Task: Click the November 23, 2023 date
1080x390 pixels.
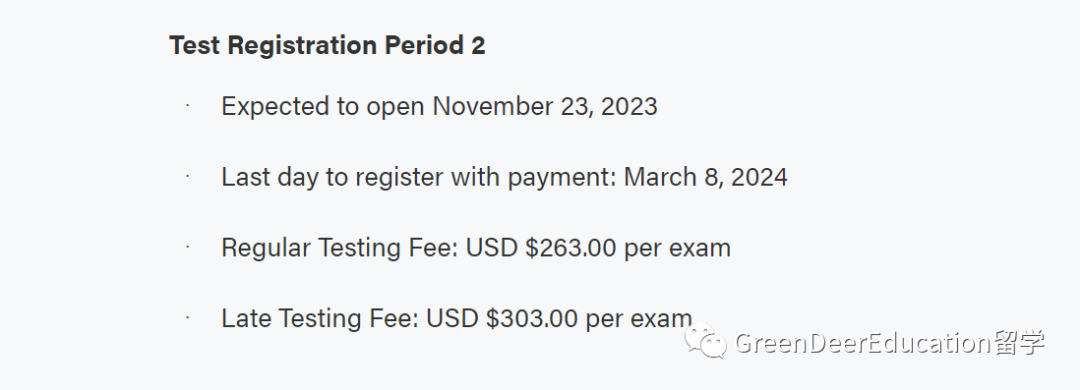Action: pyautogui.click(x=545, y=107)
